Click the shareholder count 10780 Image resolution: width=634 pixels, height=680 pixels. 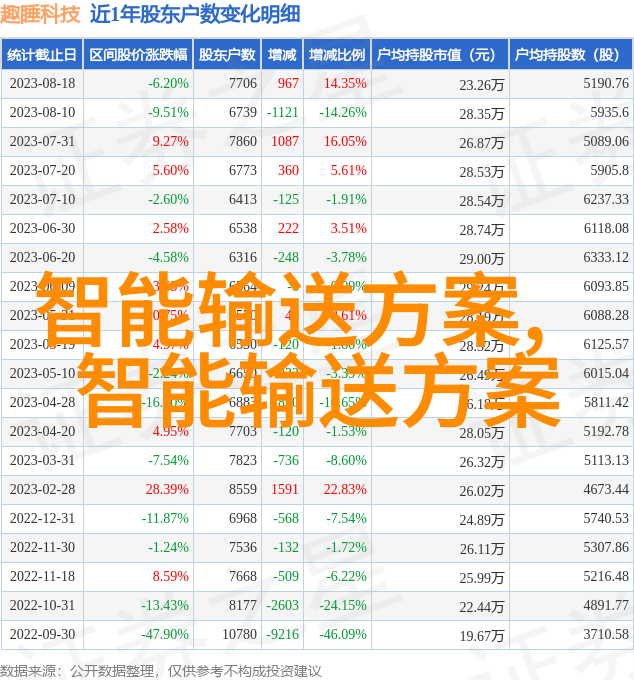(x=239, y=635)
